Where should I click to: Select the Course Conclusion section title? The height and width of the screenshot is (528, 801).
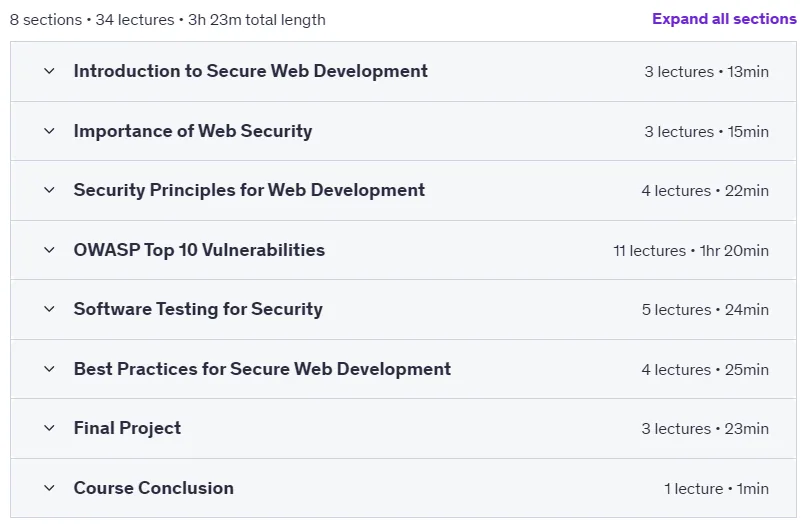point(154,488)
